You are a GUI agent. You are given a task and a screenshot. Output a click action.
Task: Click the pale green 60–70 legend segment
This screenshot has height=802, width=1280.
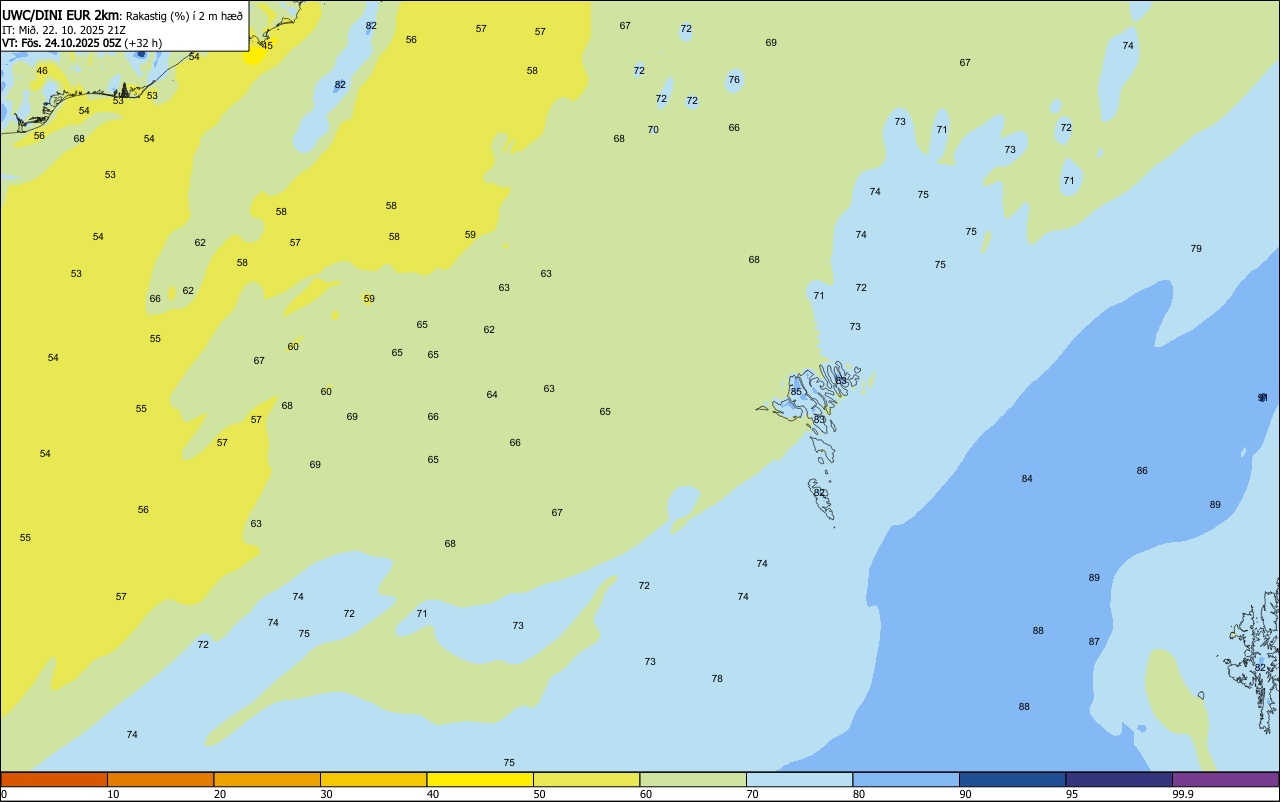pos(693,779)
